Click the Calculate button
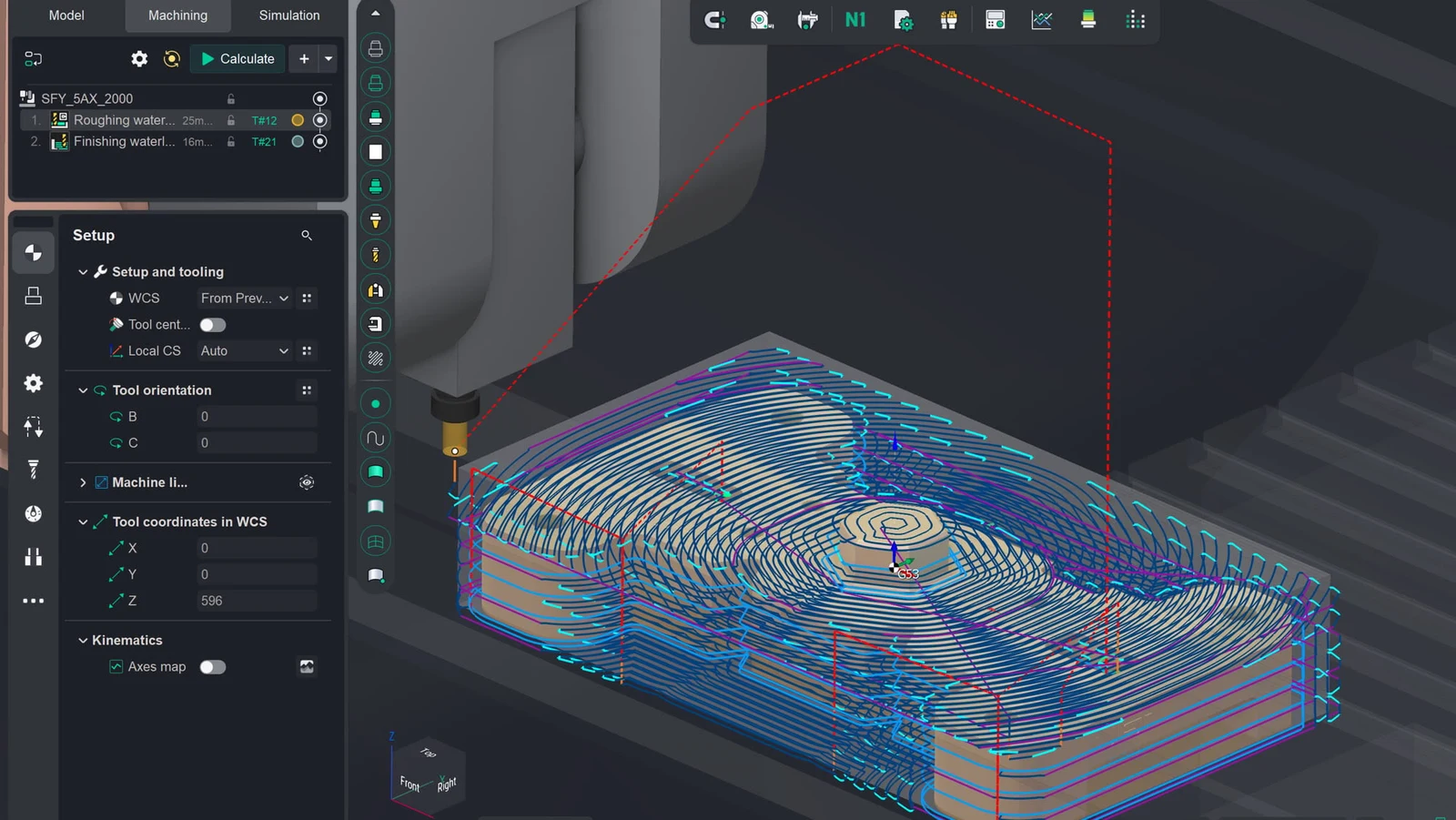Viewport: 1456px width, 820px height. (x=238, y=58)
